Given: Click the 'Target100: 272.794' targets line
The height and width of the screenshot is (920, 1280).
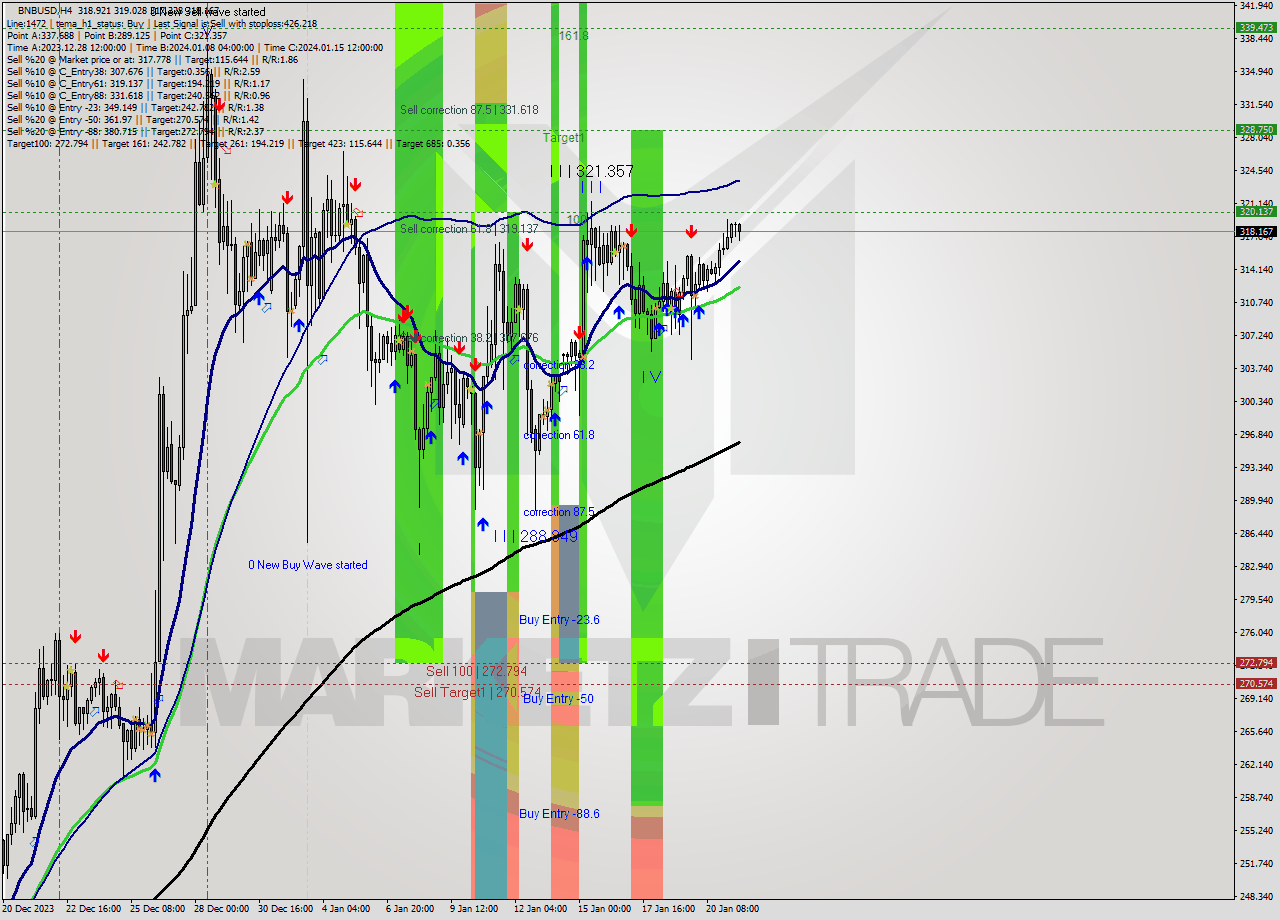Looking at the screenshot, I should pyautogui.click(x=238, y=144).
